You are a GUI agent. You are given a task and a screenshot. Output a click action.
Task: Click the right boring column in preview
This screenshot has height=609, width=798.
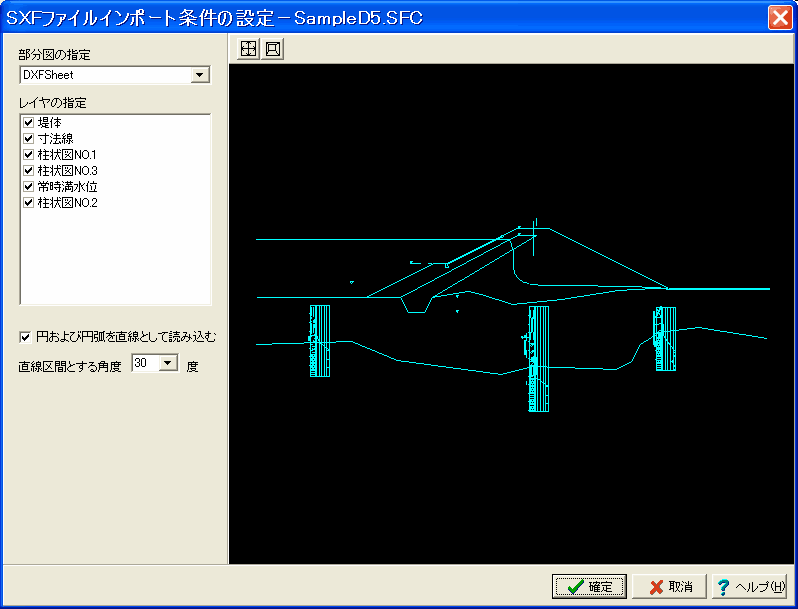click(x=665, y=338)
